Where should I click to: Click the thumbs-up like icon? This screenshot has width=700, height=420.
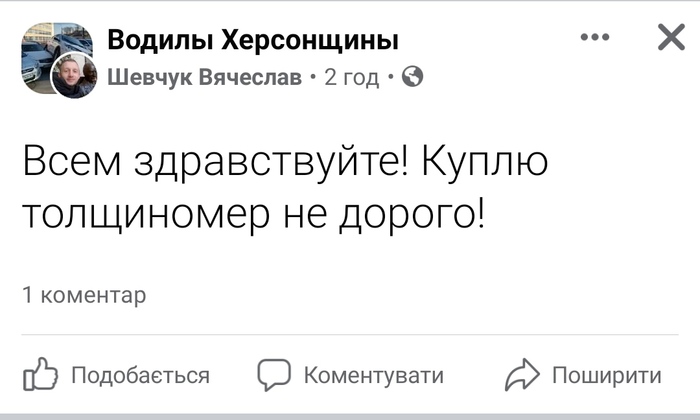pyautogui.click(x=41, y=375)
